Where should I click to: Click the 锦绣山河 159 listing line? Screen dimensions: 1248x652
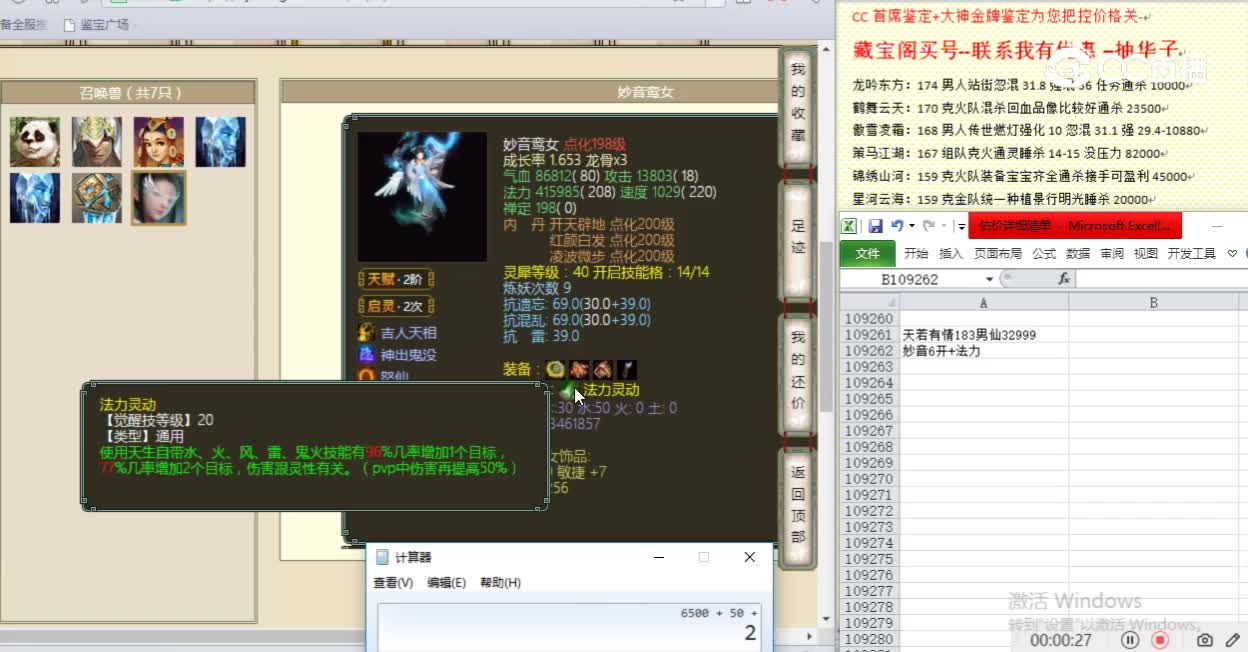click(1021, 176)
